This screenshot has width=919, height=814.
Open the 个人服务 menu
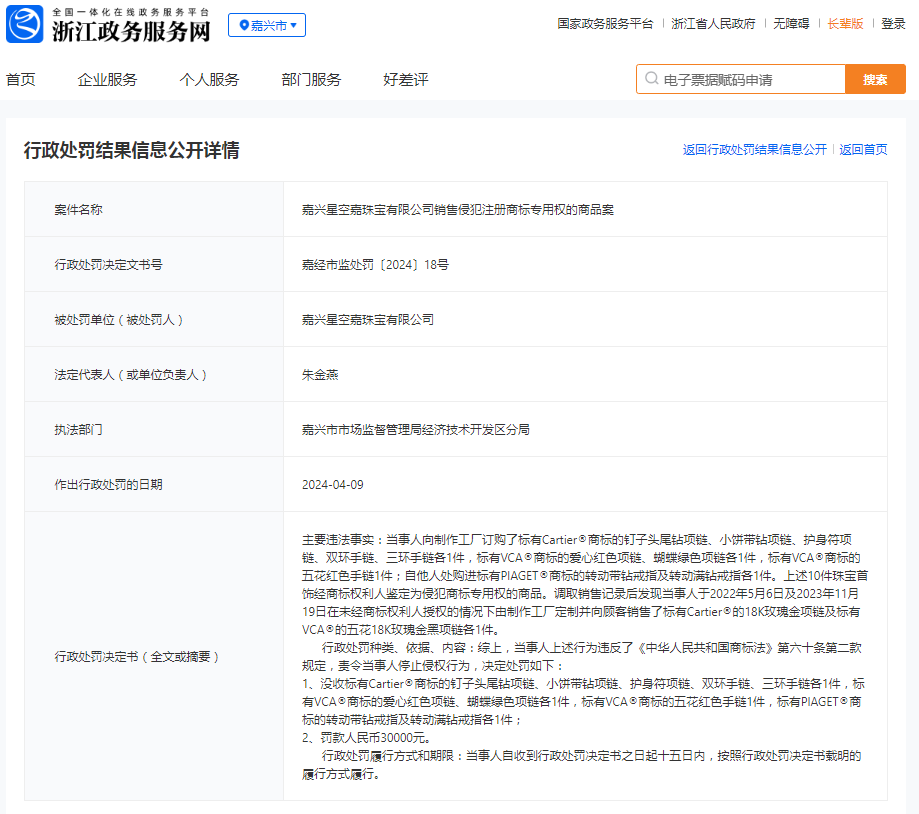click(x=209, y=80)
